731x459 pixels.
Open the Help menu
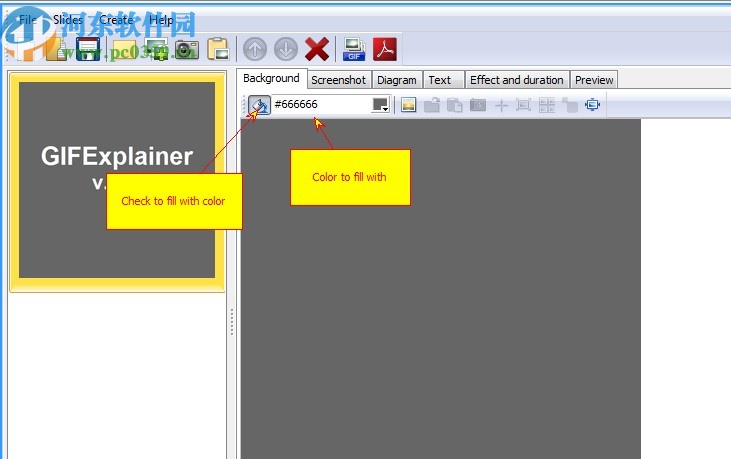pyautogui.click(x=161, y=20)
